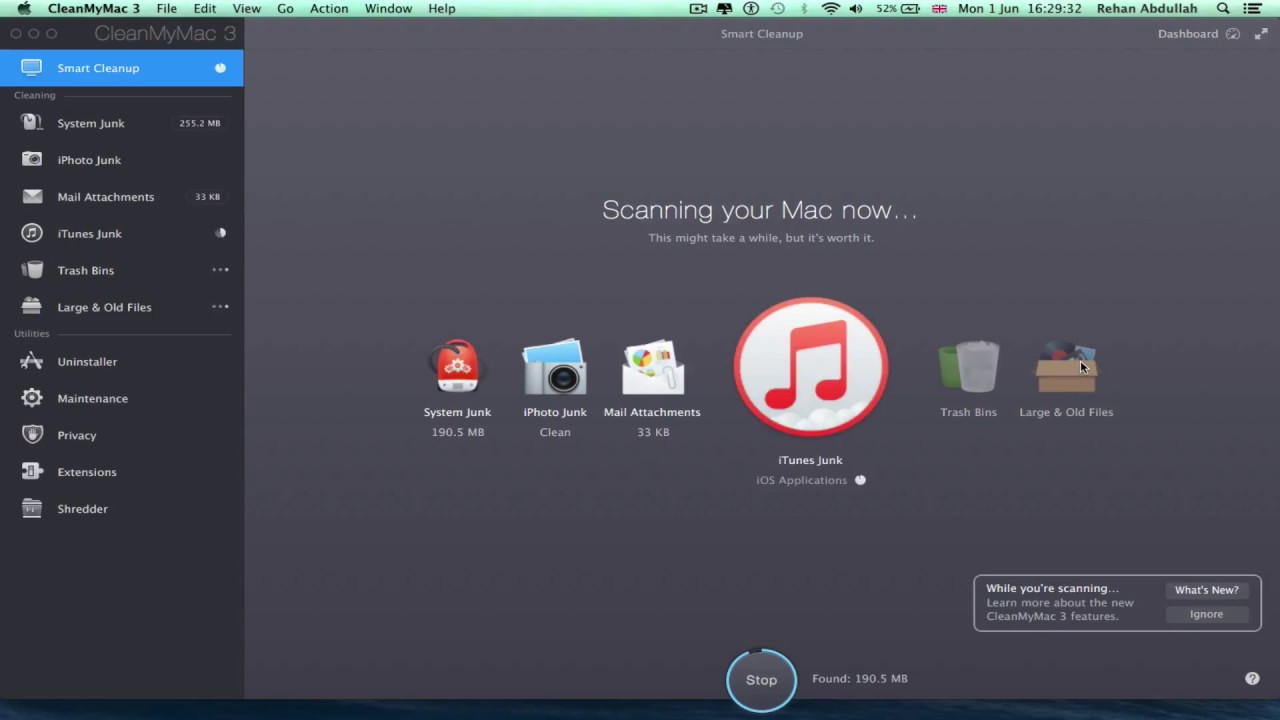The width and height of the screenshot is (1280, 720).
Task: Click the What's New? button
Action: point(1206,590)
